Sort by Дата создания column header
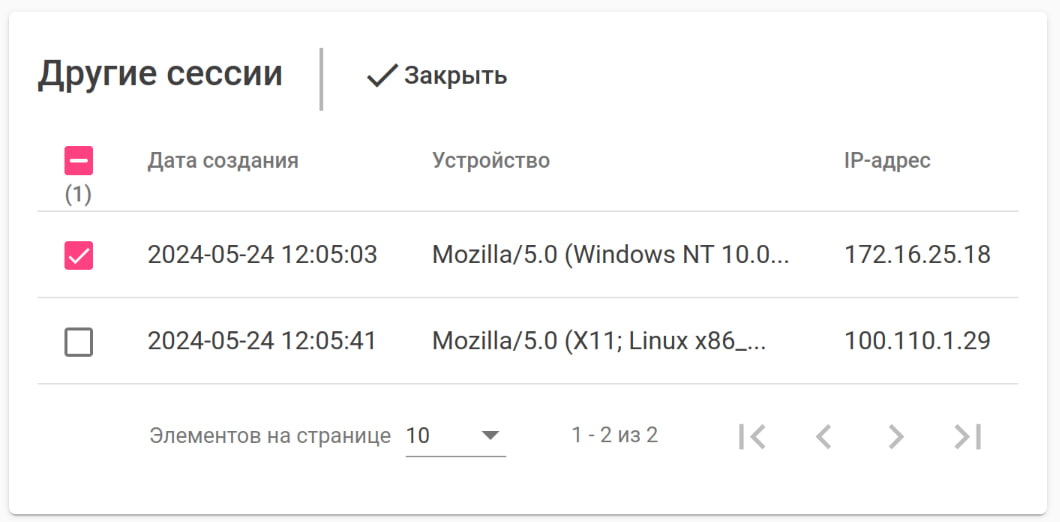 (223, 161)
